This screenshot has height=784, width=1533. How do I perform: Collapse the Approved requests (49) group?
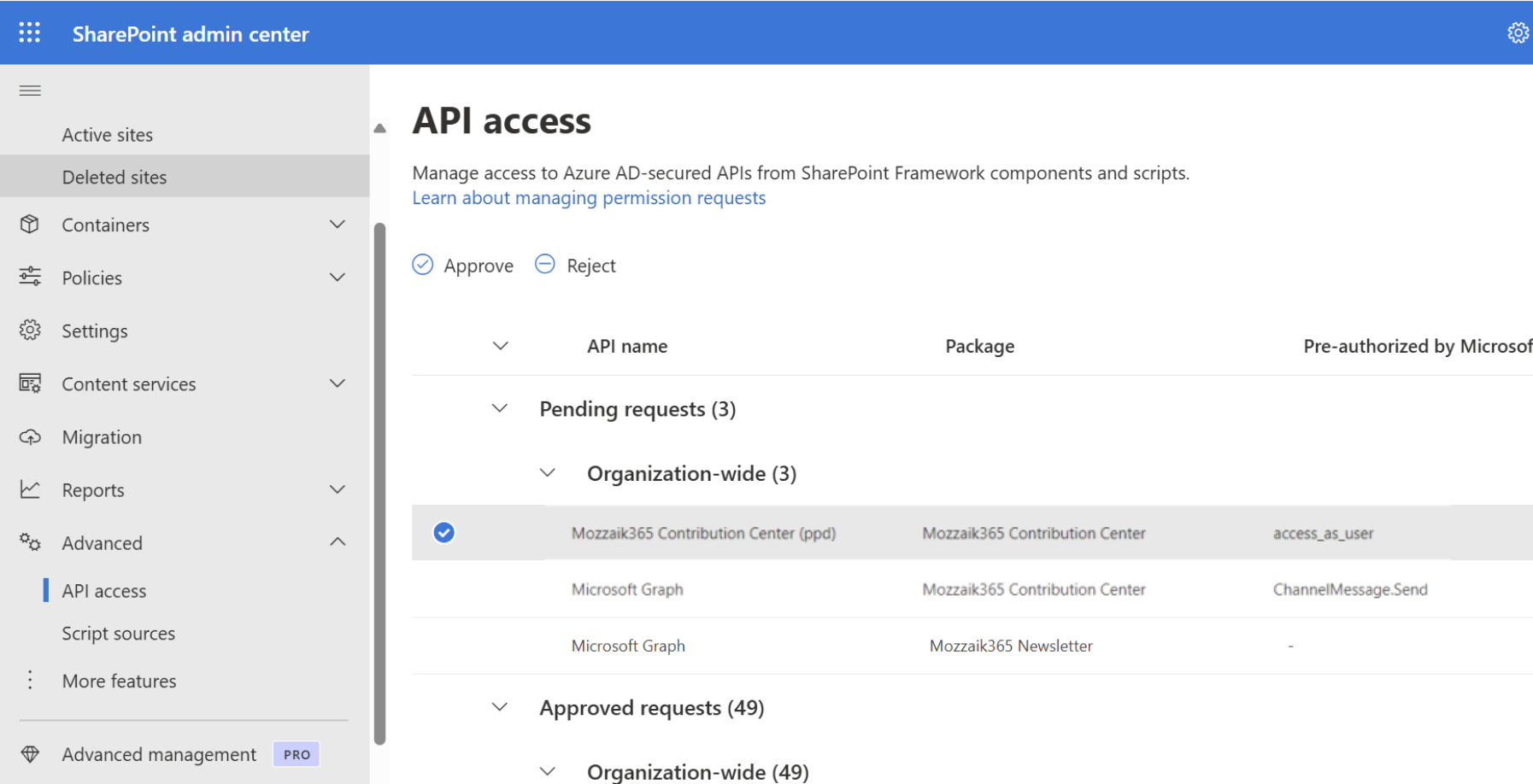pos(500,707)
